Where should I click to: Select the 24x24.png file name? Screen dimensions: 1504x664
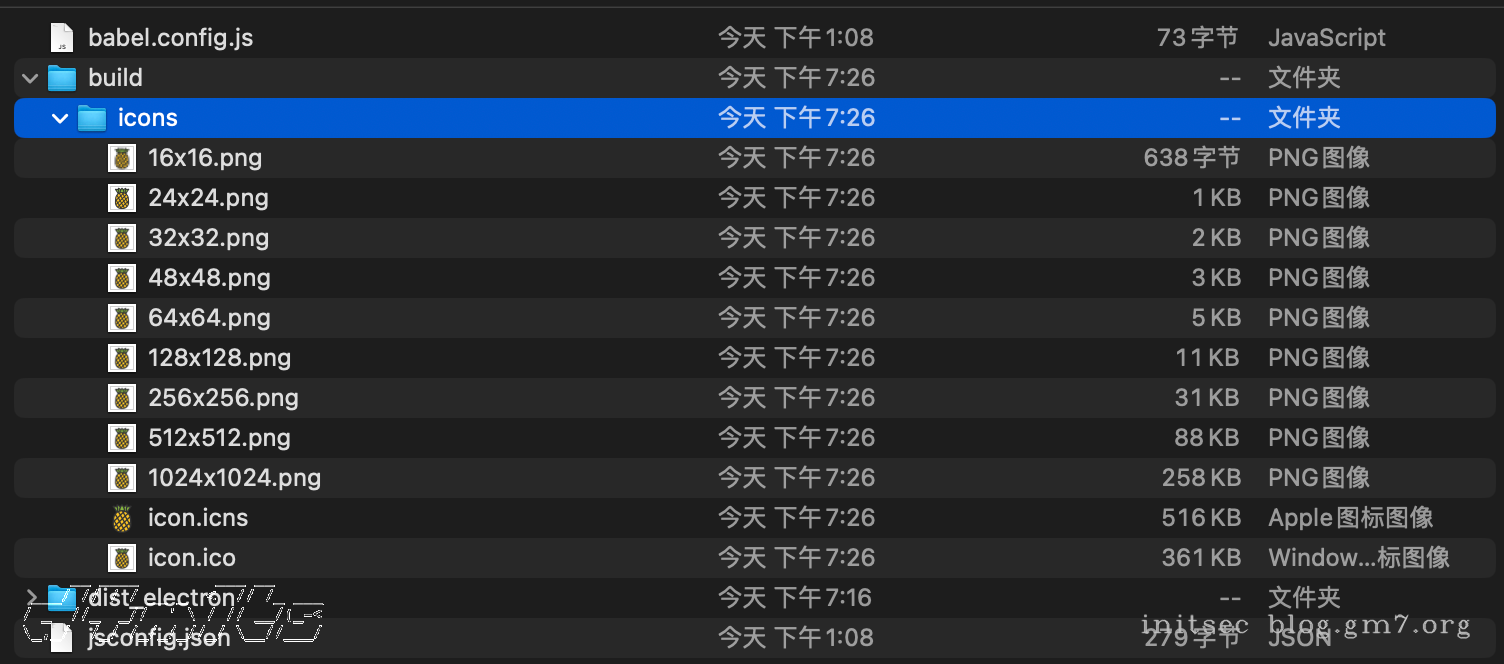pos(208,198)
